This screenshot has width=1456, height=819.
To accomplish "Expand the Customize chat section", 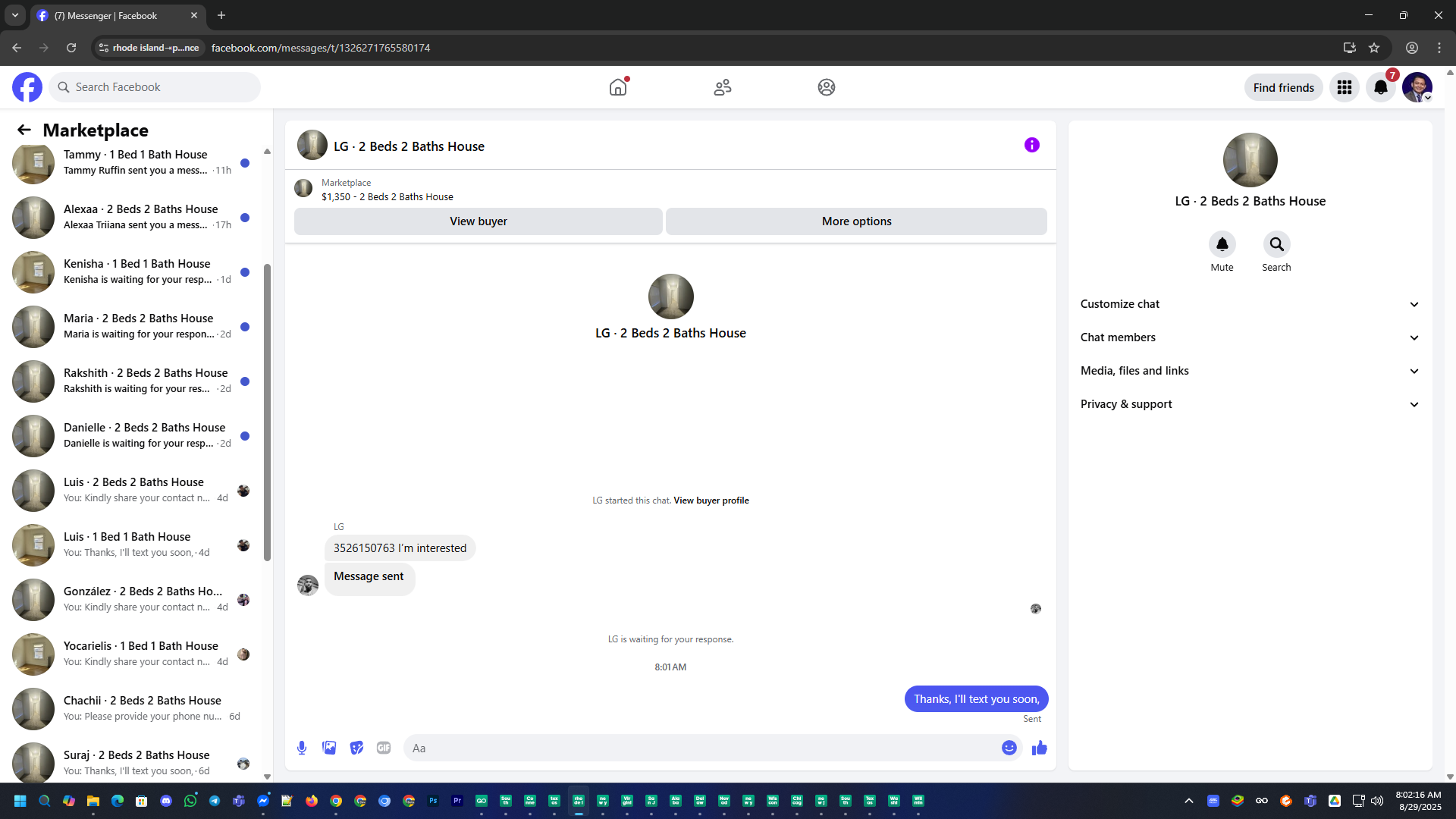I will point(1249,304).
